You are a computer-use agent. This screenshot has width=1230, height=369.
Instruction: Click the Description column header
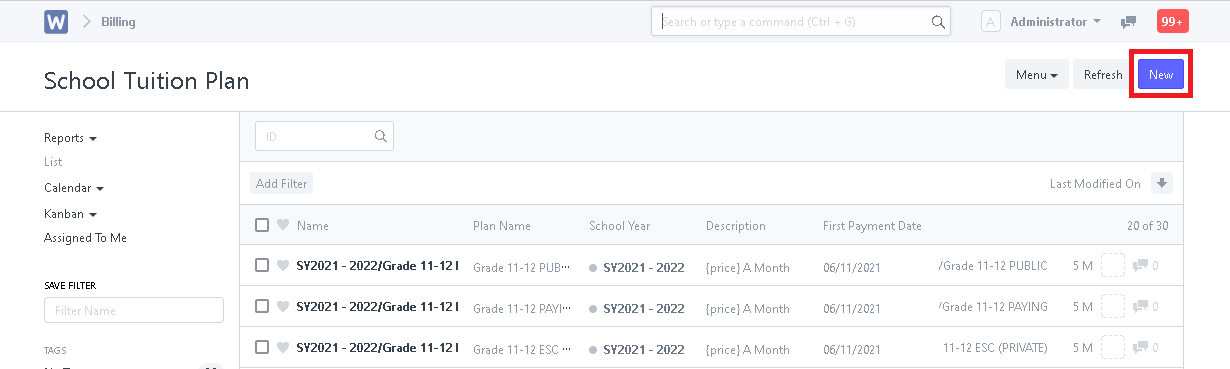click(736, 226)
